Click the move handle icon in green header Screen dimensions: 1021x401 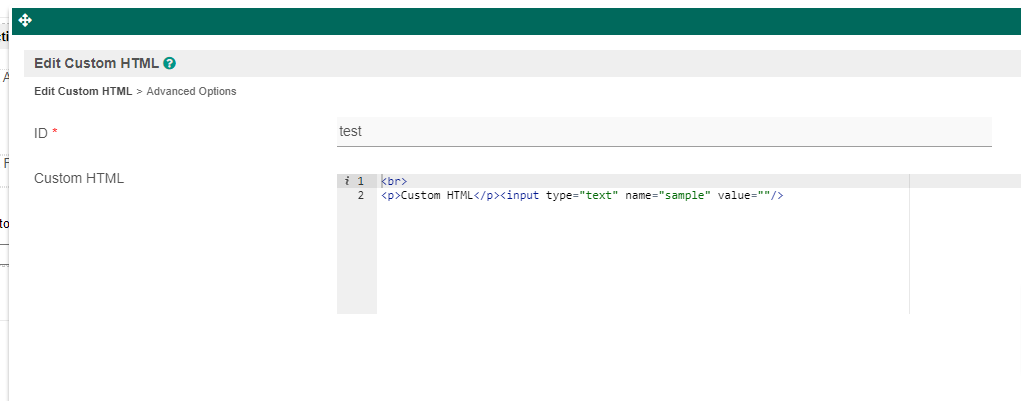point(26,21)
